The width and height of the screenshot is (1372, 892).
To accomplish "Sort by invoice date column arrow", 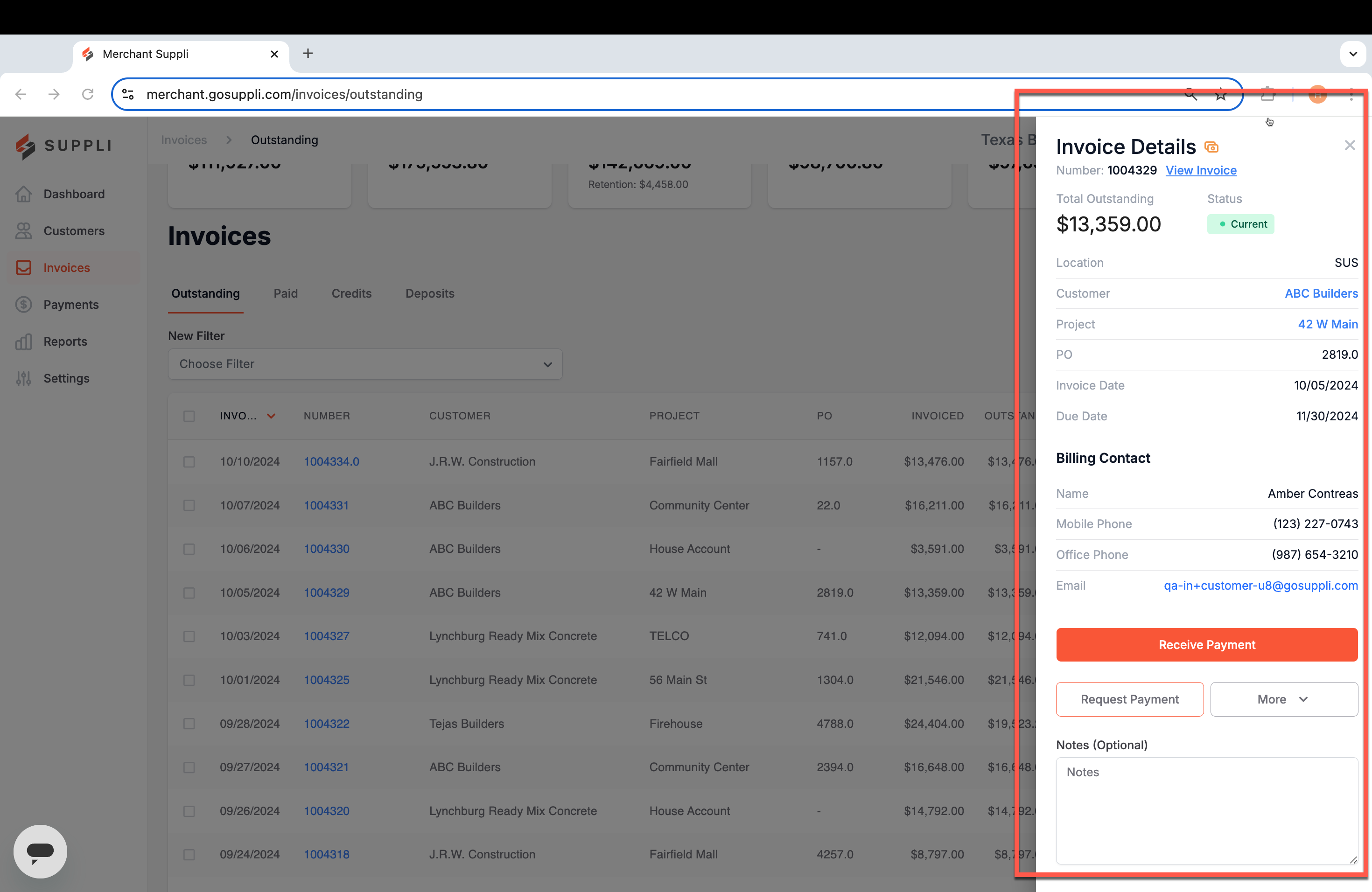I will 271,416.
